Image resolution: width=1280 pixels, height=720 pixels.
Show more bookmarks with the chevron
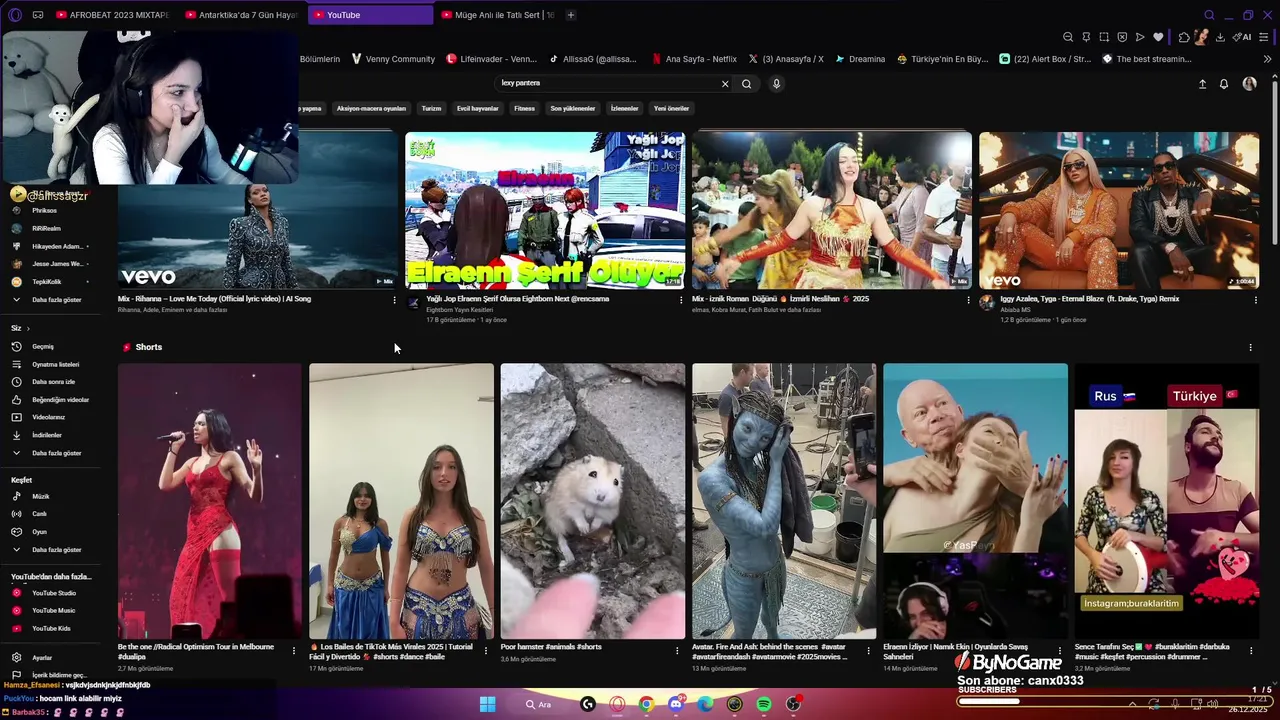click(x=1267, y=59)
